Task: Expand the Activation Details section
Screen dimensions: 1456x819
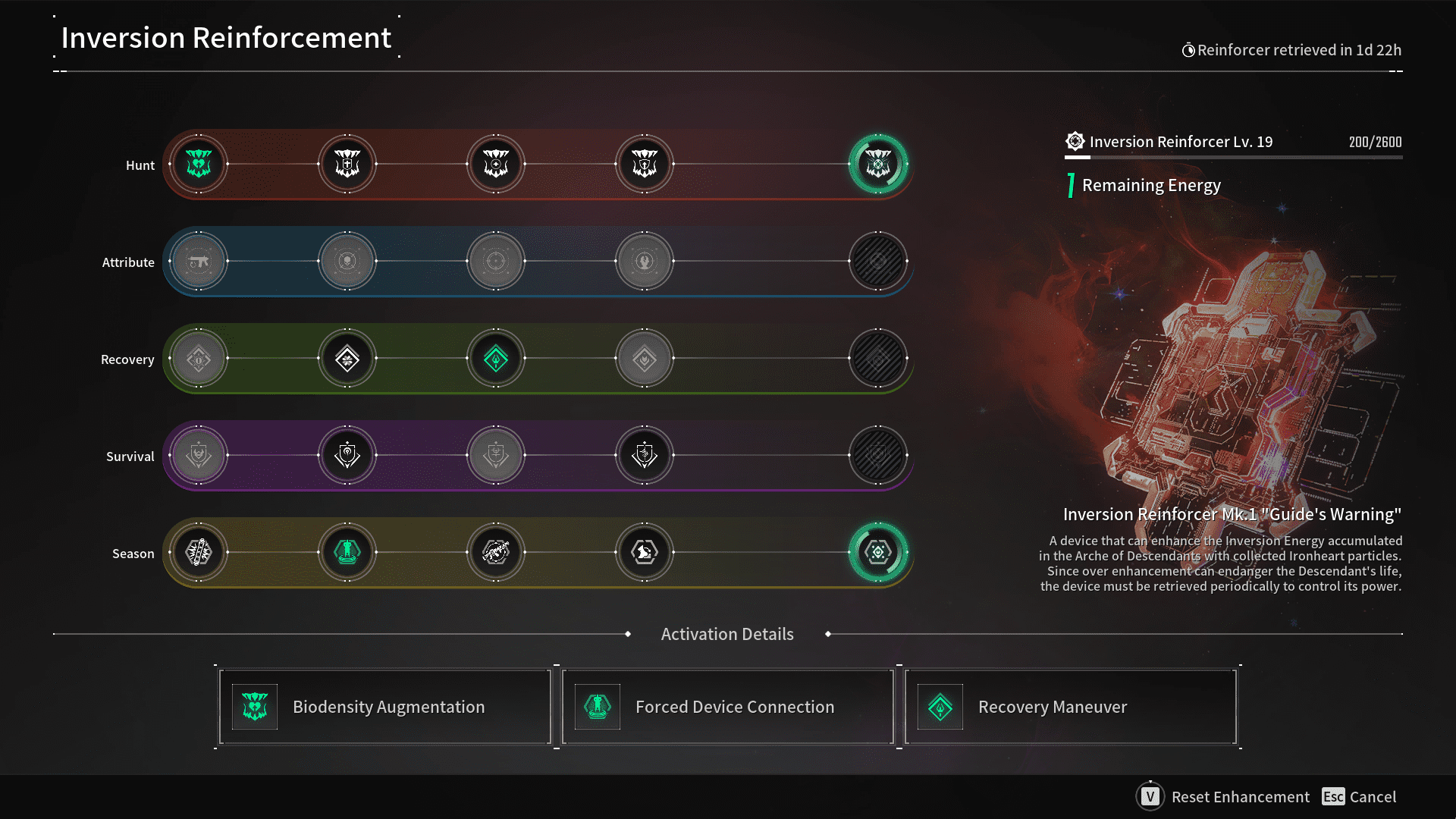Action: [x=727, y=633]
